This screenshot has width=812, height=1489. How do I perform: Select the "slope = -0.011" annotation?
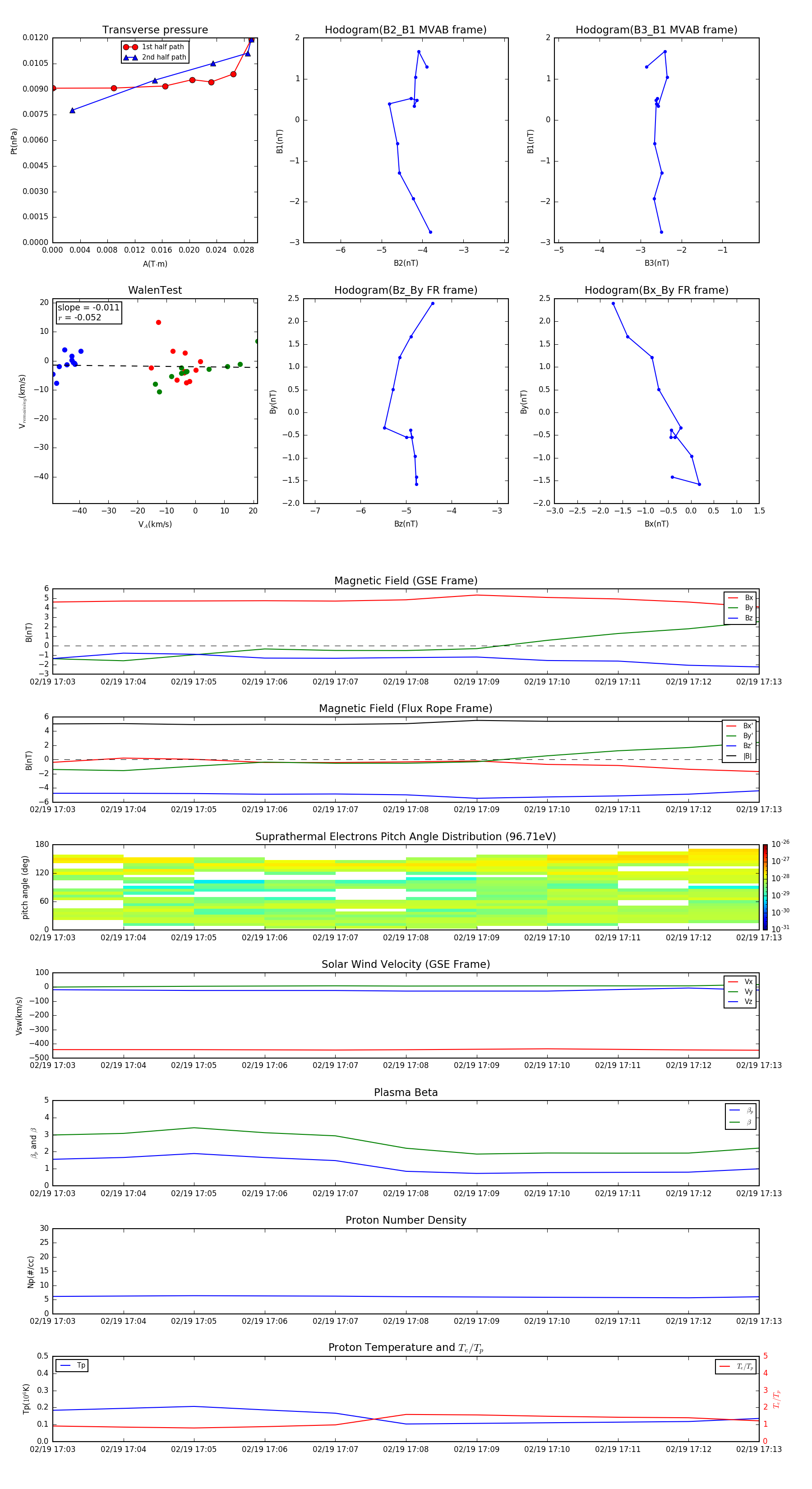point(88,308)
